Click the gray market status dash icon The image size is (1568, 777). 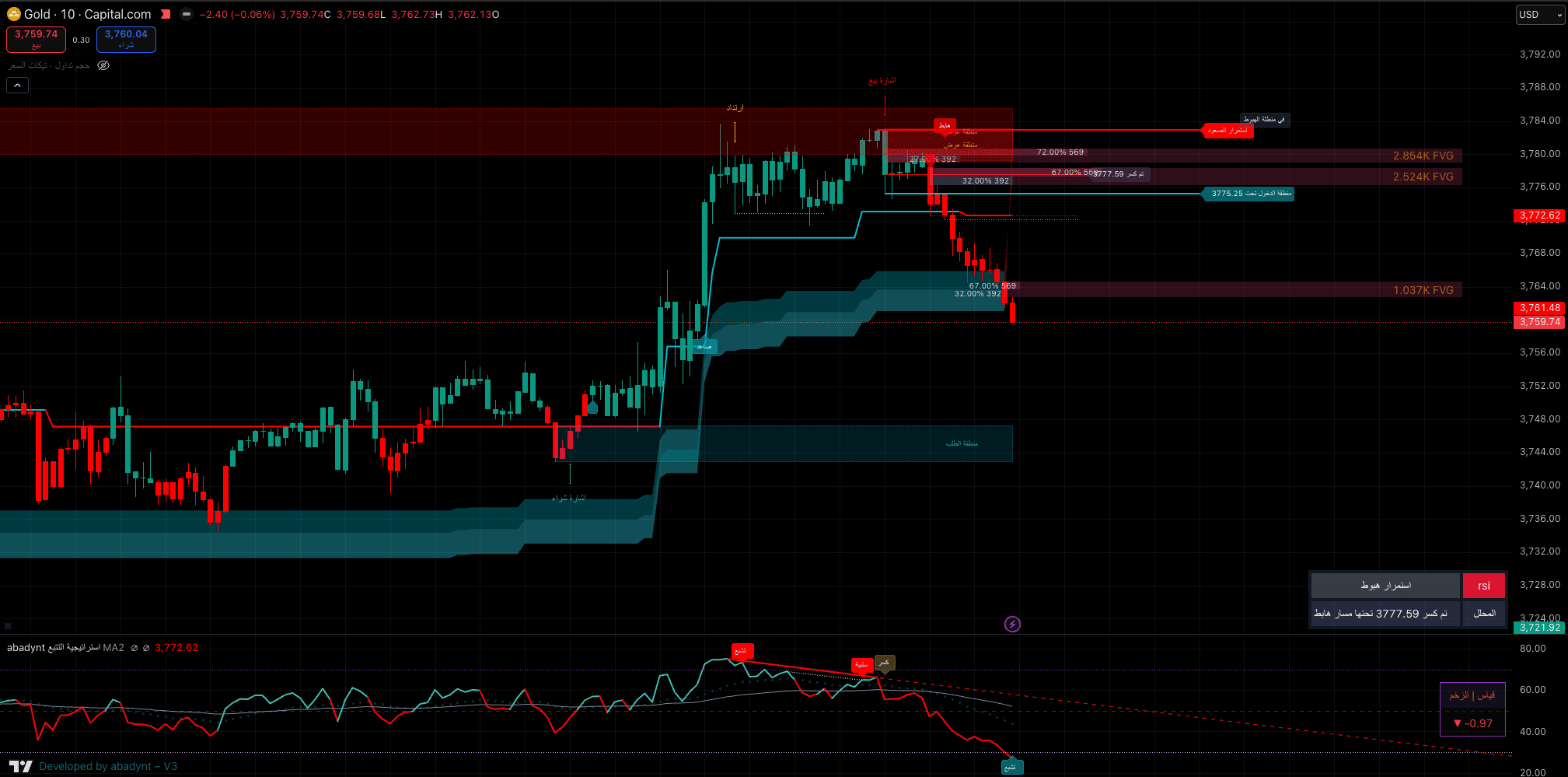(187, 14)
